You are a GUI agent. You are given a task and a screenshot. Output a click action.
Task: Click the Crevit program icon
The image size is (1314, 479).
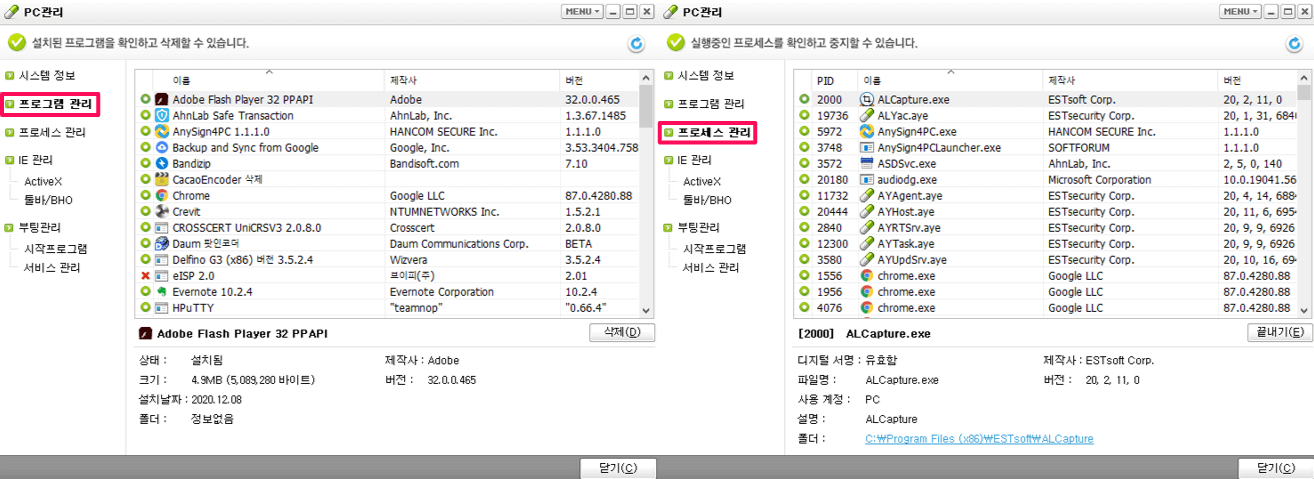point(161,211)
